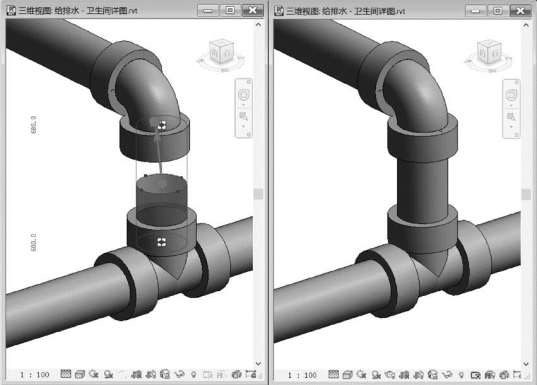This screenshot has width=537, height=385.
Task: Toggle Temporary Hide/Isolate glasses in left view
Action: 179,375
